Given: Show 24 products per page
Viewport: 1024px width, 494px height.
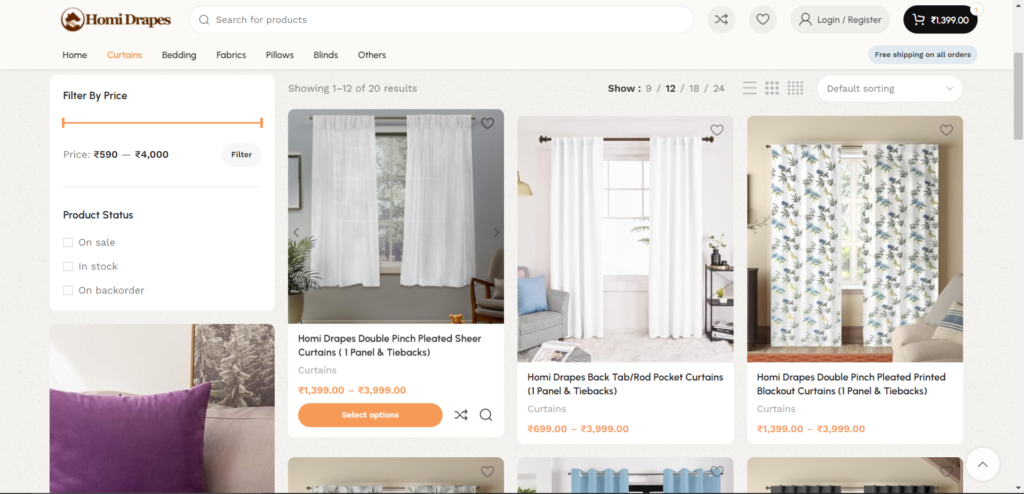Looking at the screenshot, I should 718,88.
